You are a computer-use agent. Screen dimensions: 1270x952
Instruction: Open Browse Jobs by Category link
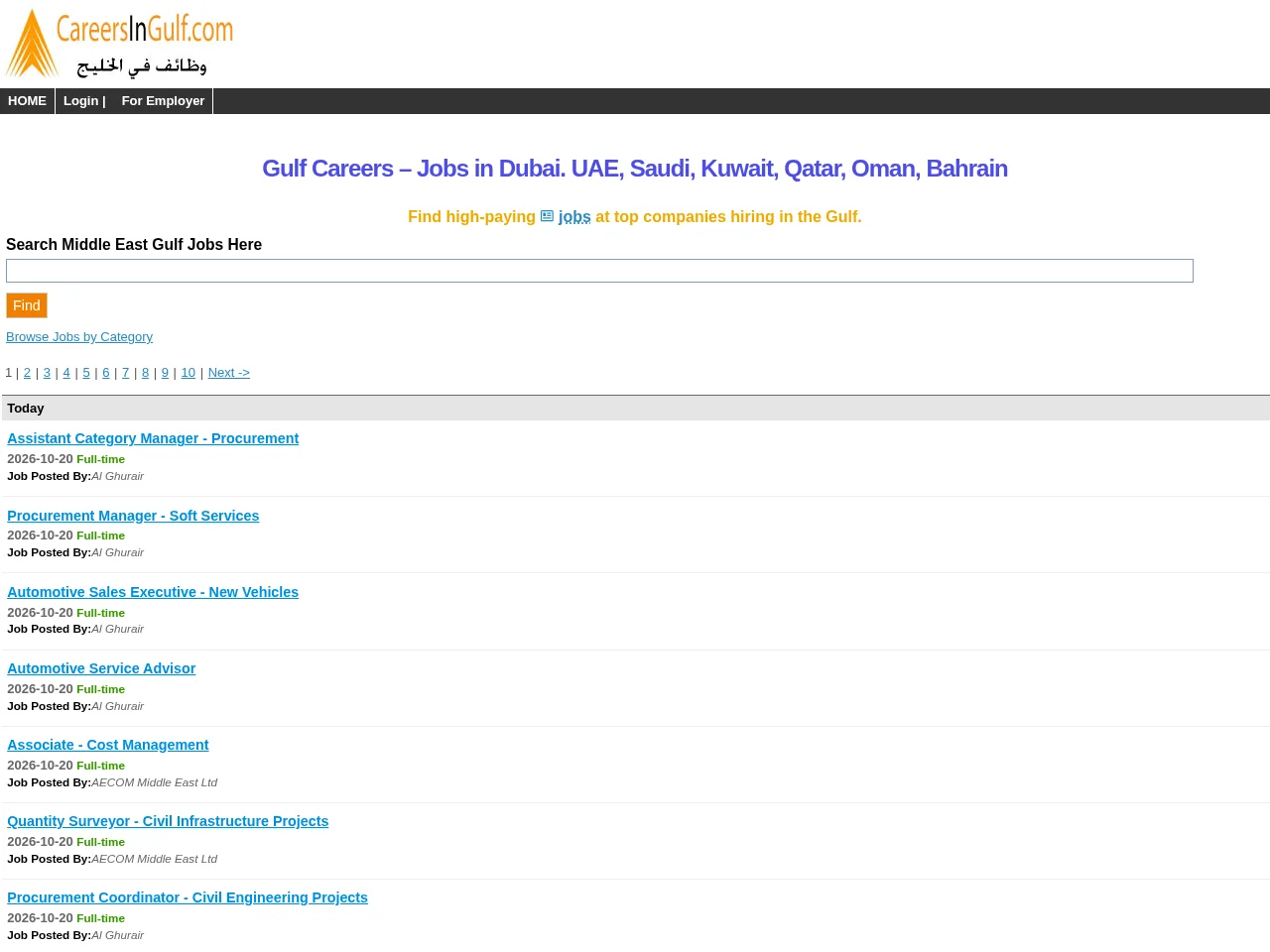click(x=79, y=337)
